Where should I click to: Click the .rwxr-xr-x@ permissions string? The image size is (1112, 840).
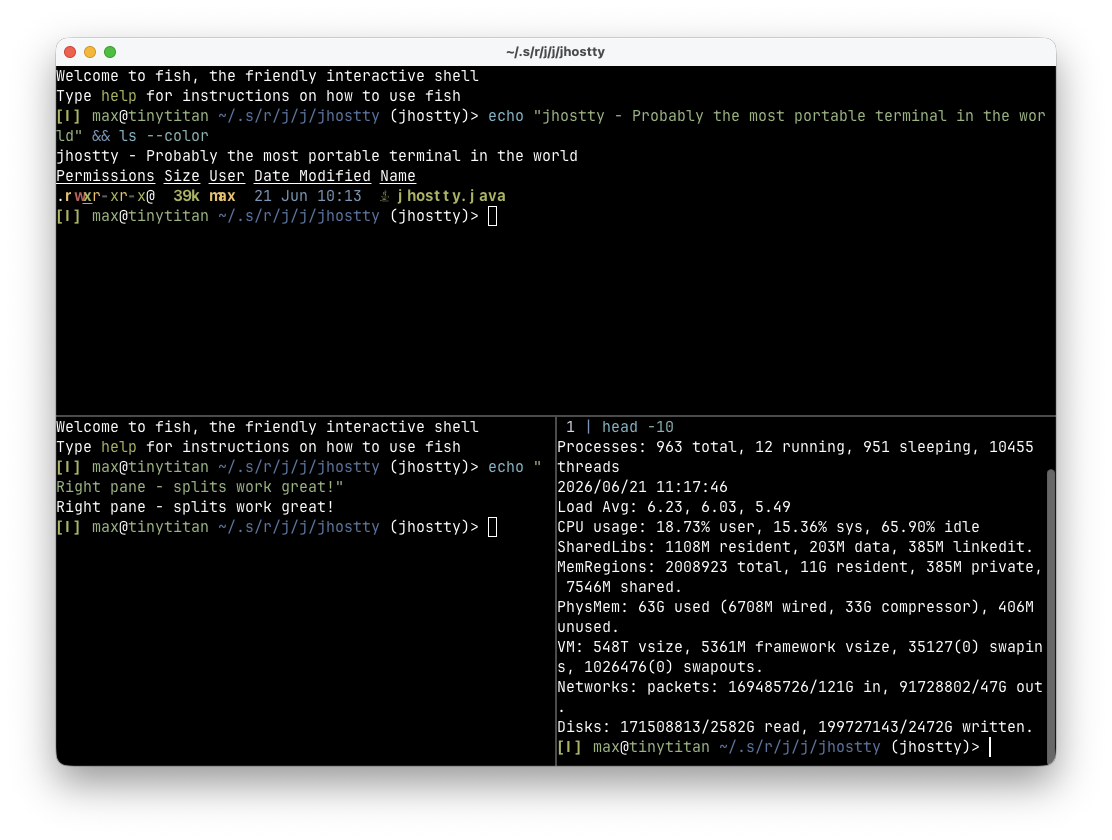point(105,197)
